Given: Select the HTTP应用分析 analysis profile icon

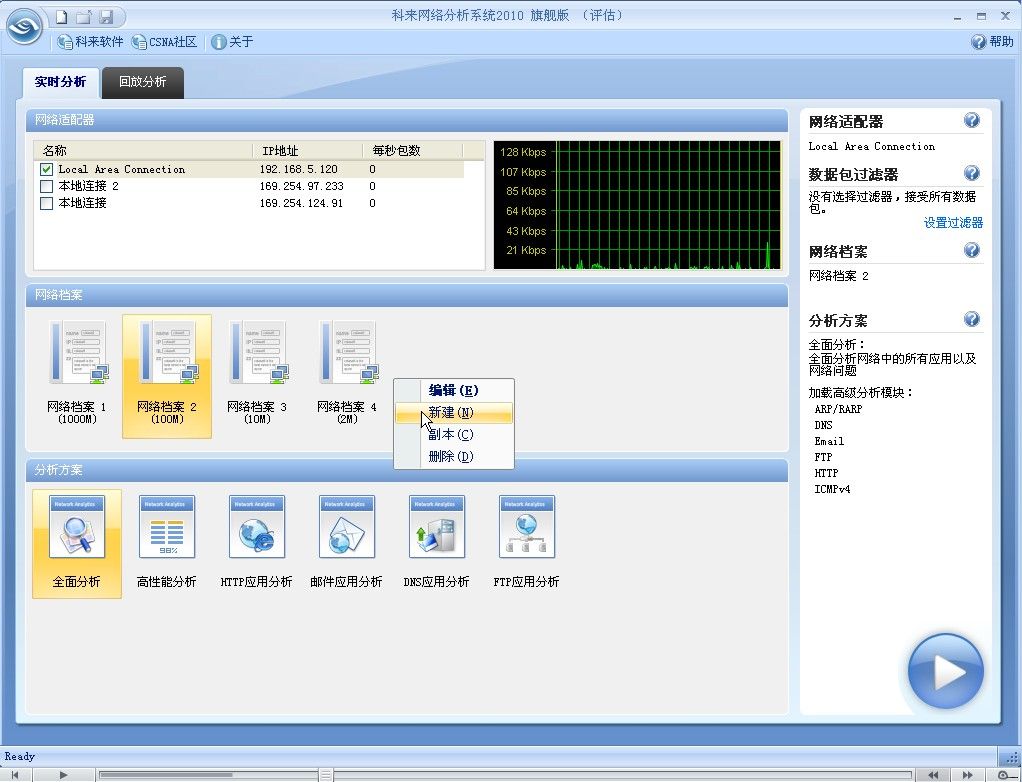Looking at the screenshot, I should pyautogui.click(x=257, y=528).
